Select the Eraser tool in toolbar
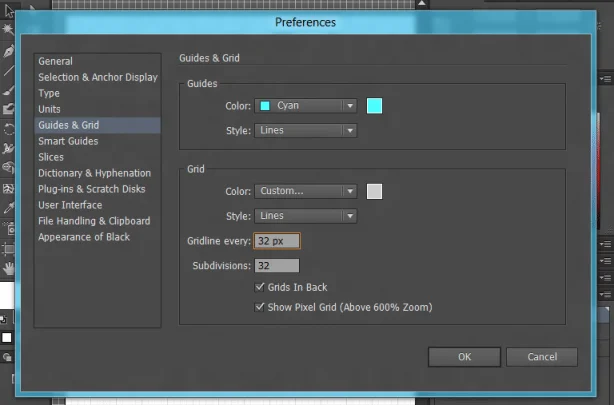 pos(8,109)
